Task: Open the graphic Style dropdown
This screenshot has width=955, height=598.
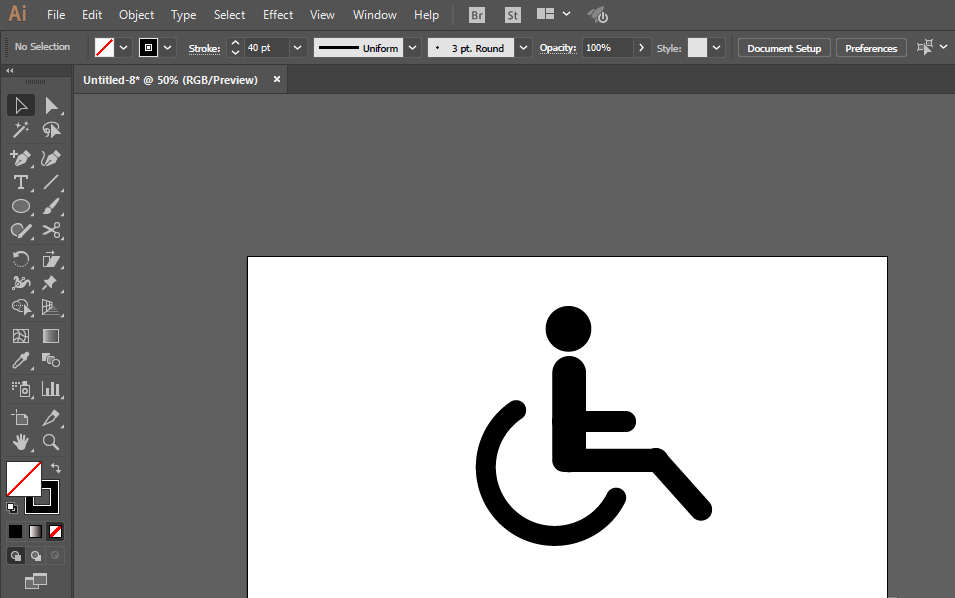Action: (x=716, y=47)
